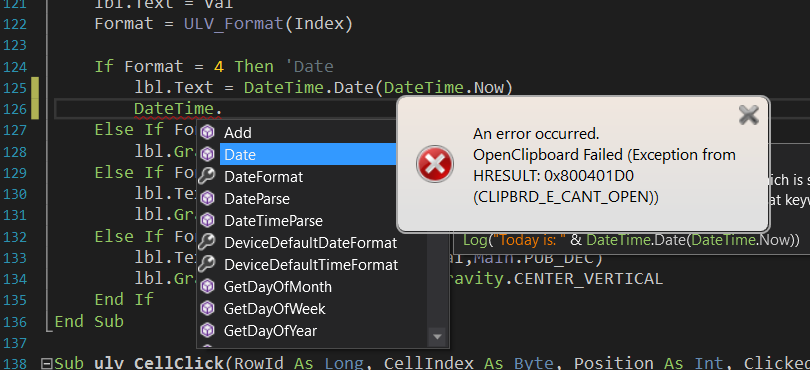Click the red error icon in dialog
Image resolution: width=810 pixels, height=370 pixels.
(x=435, y=164)
